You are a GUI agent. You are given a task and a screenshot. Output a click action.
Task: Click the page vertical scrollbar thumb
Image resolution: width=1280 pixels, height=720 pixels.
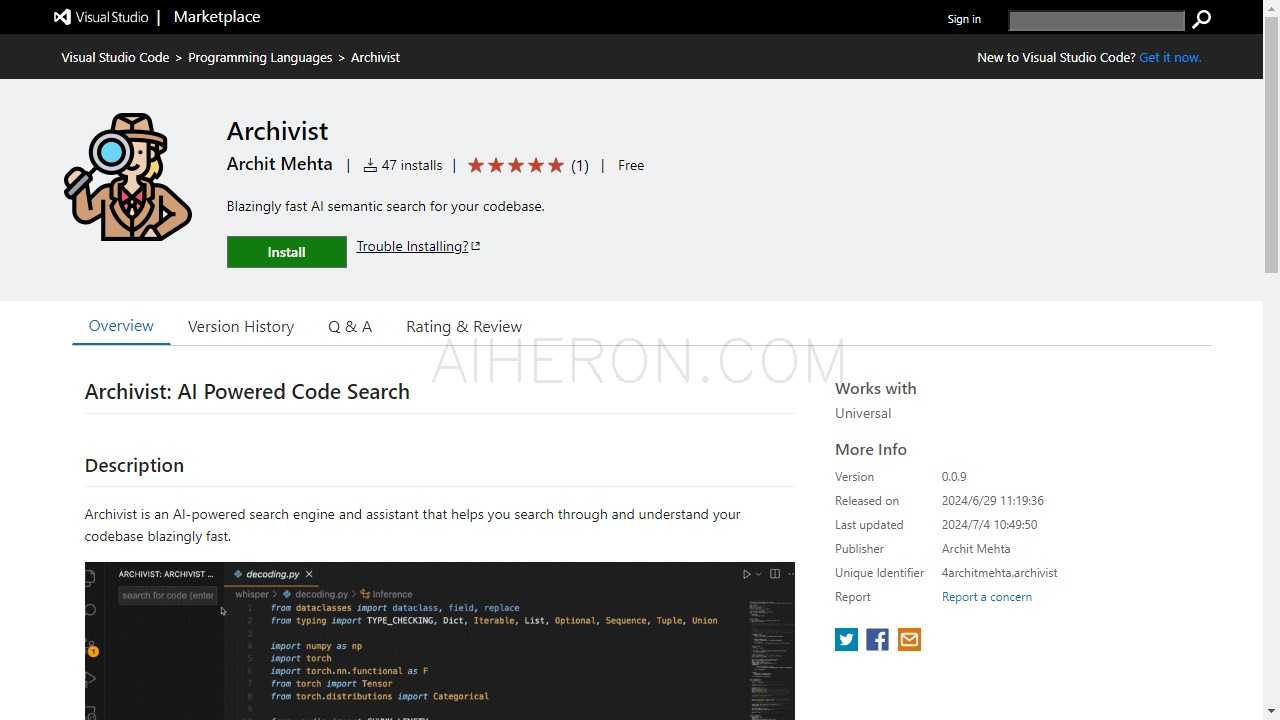1271,145
